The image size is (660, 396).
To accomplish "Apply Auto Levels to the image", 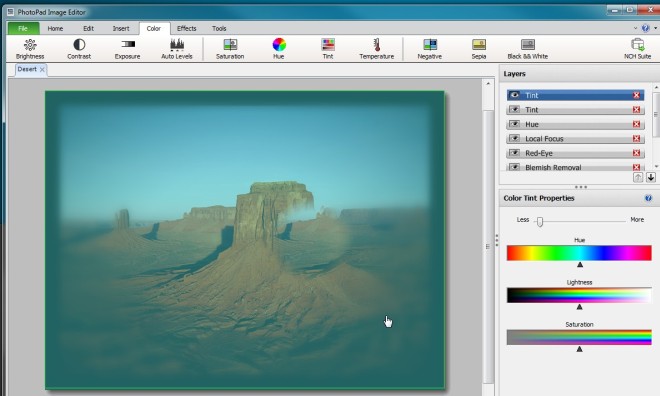I will 177,49.
